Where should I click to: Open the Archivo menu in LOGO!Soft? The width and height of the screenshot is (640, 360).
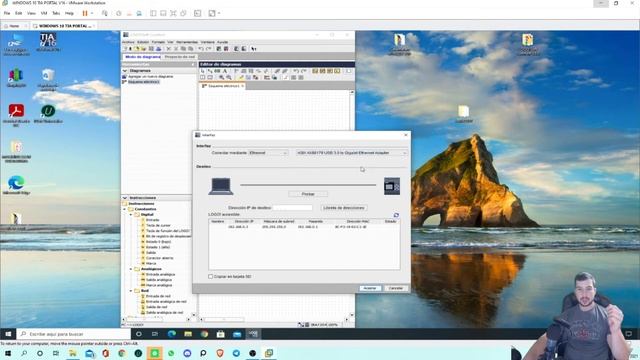coord(128,42)
